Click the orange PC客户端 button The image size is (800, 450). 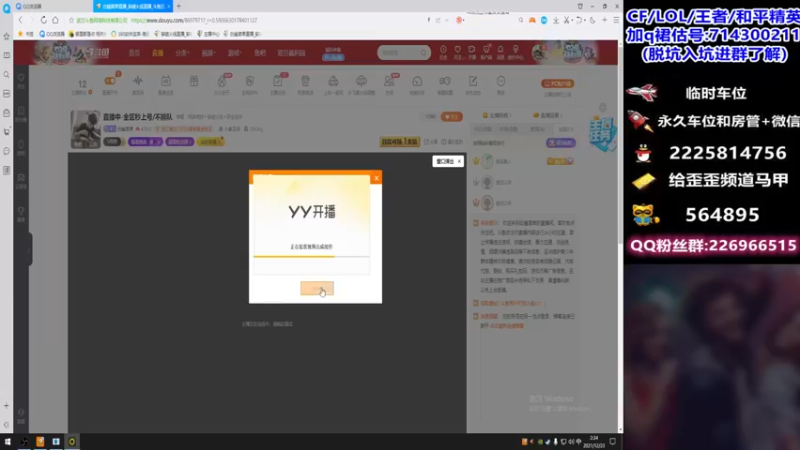tap(558, 84)
